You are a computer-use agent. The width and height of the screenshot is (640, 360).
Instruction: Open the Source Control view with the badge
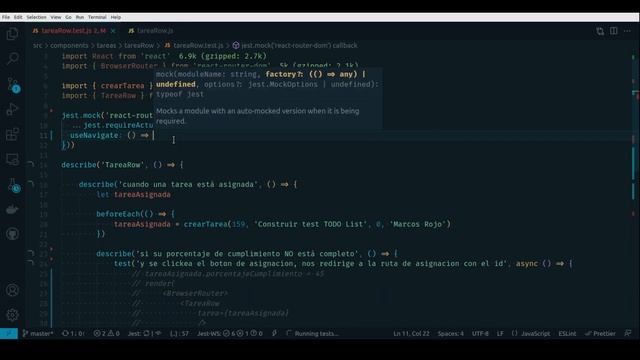pos(12,84)
